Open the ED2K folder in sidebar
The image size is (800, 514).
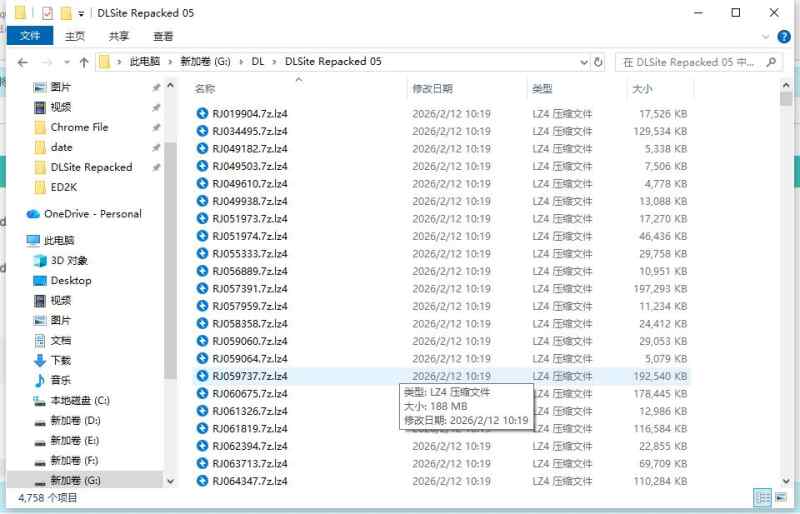tap(63, 187)
